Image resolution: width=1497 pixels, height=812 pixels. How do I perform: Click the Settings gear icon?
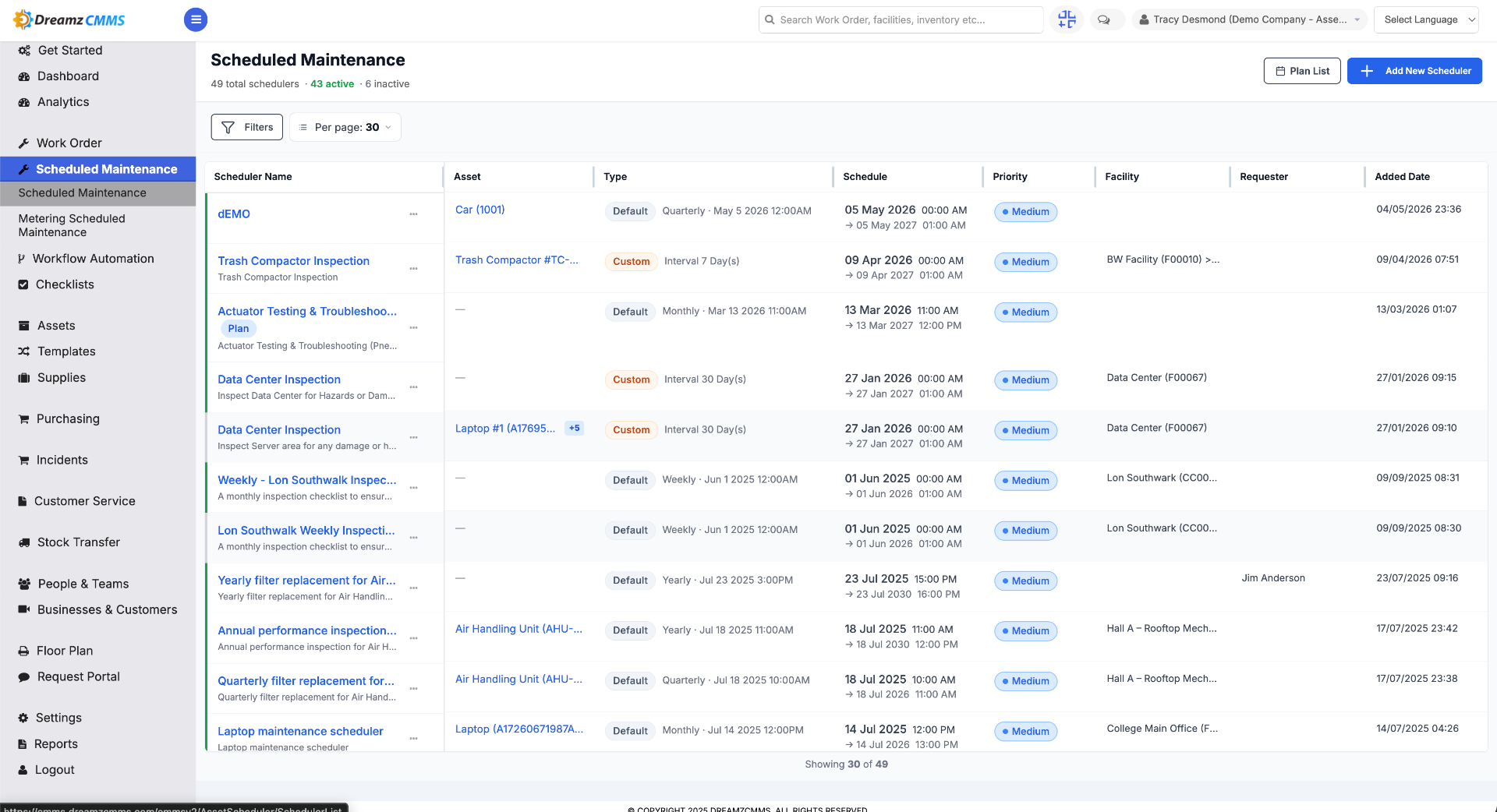(x=23, y=718)
